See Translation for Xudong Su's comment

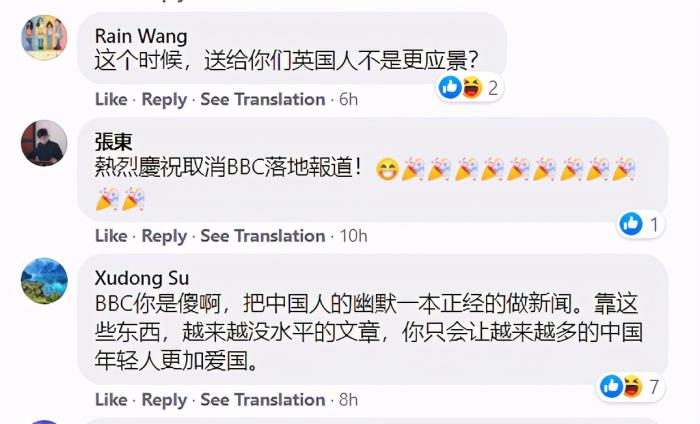262,399
